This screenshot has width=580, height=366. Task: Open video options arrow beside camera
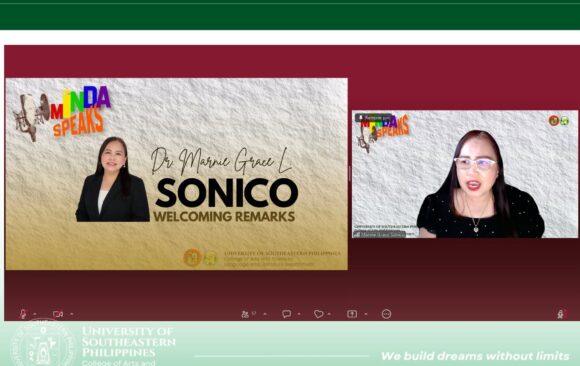pyautogui.click(x=72, y=314)
